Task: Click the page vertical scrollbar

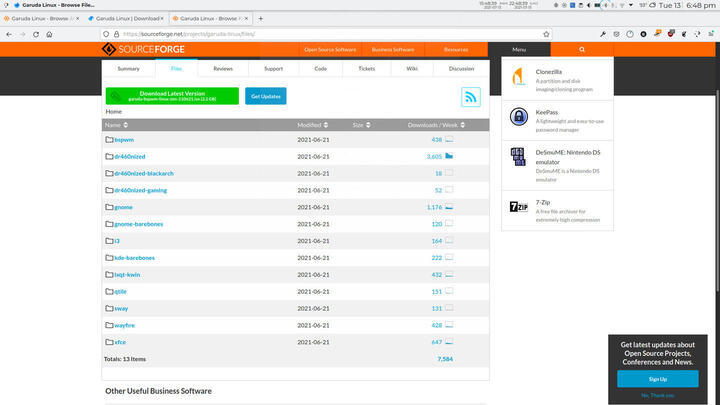Action: pos(717,191)
